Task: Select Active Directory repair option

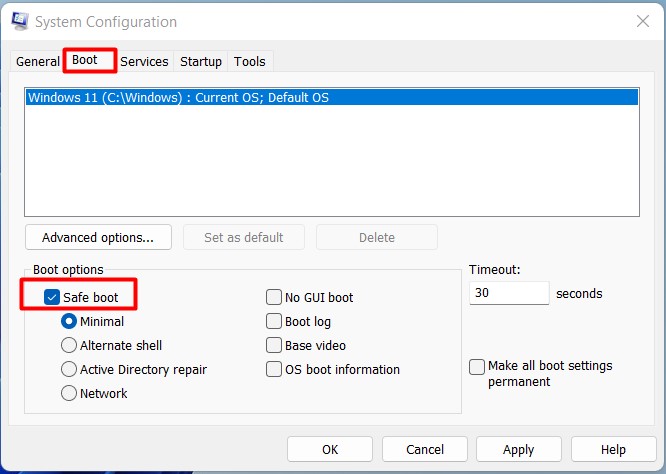Action: click(x=69, y=369)
